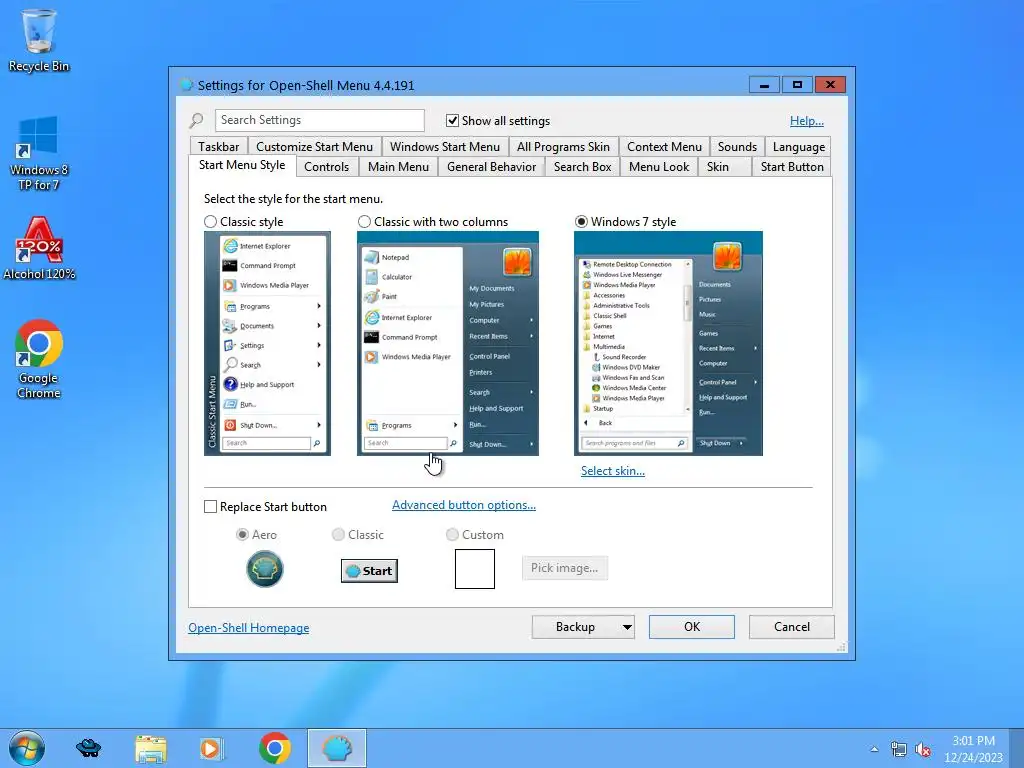
Task: Click the Classic Start button image
Action: point(370,571)
